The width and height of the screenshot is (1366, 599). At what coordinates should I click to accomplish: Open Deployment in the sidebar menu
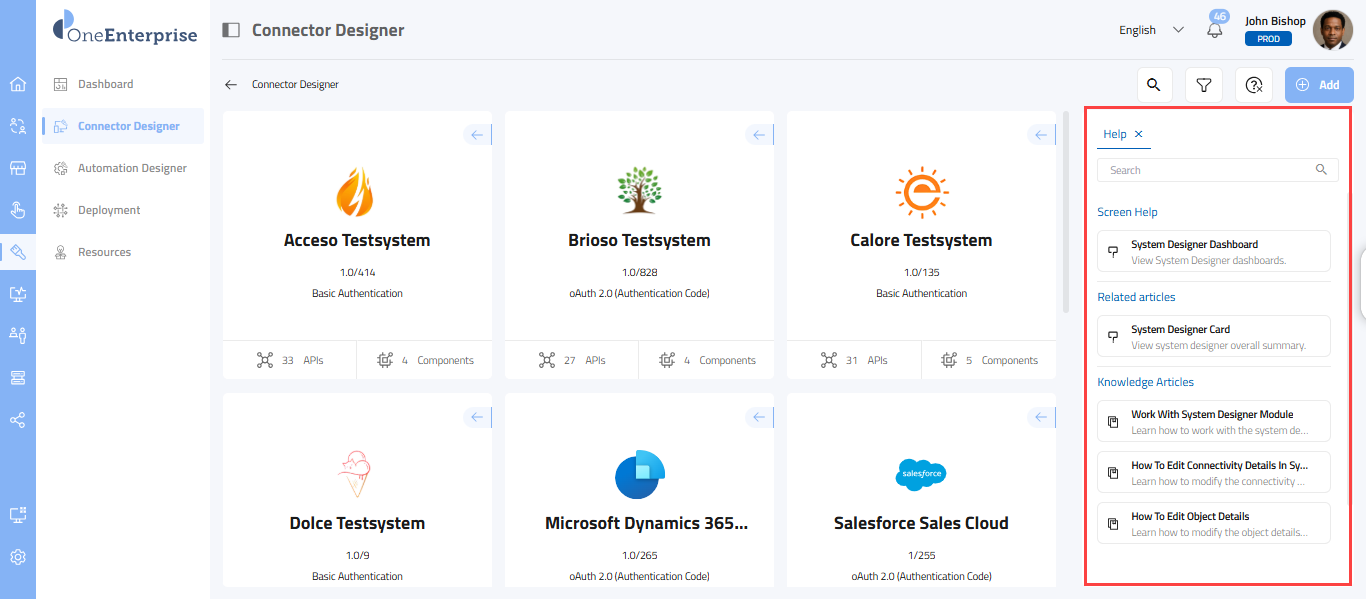click(x=109, y=210)
